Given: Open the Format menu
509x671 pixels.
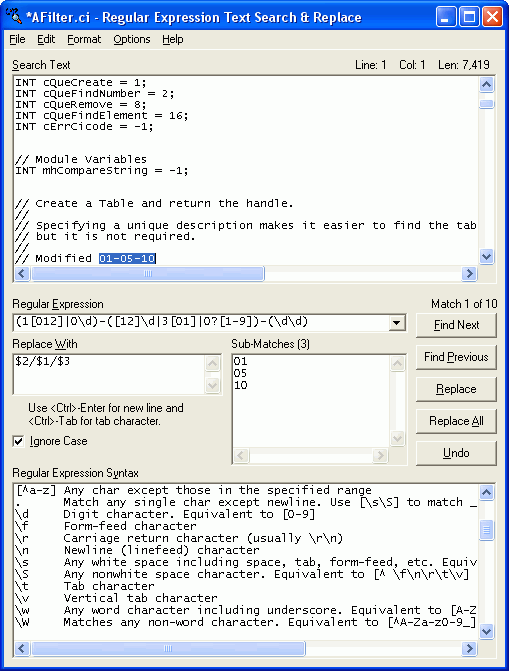Looking at the screenshot, I should click(x=84, y=39).
